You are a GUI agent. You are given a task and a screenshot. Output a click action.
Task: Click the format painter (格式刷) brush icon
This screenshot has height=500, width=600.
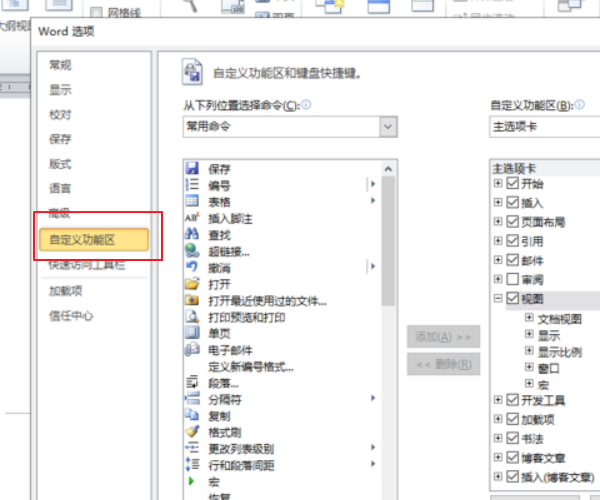(x=192, y=431)
